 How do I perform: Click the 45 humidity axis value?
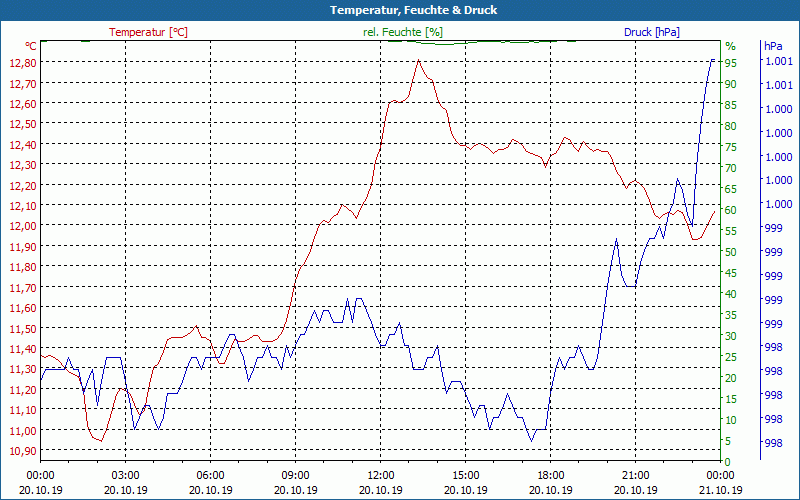click(731, 273)
